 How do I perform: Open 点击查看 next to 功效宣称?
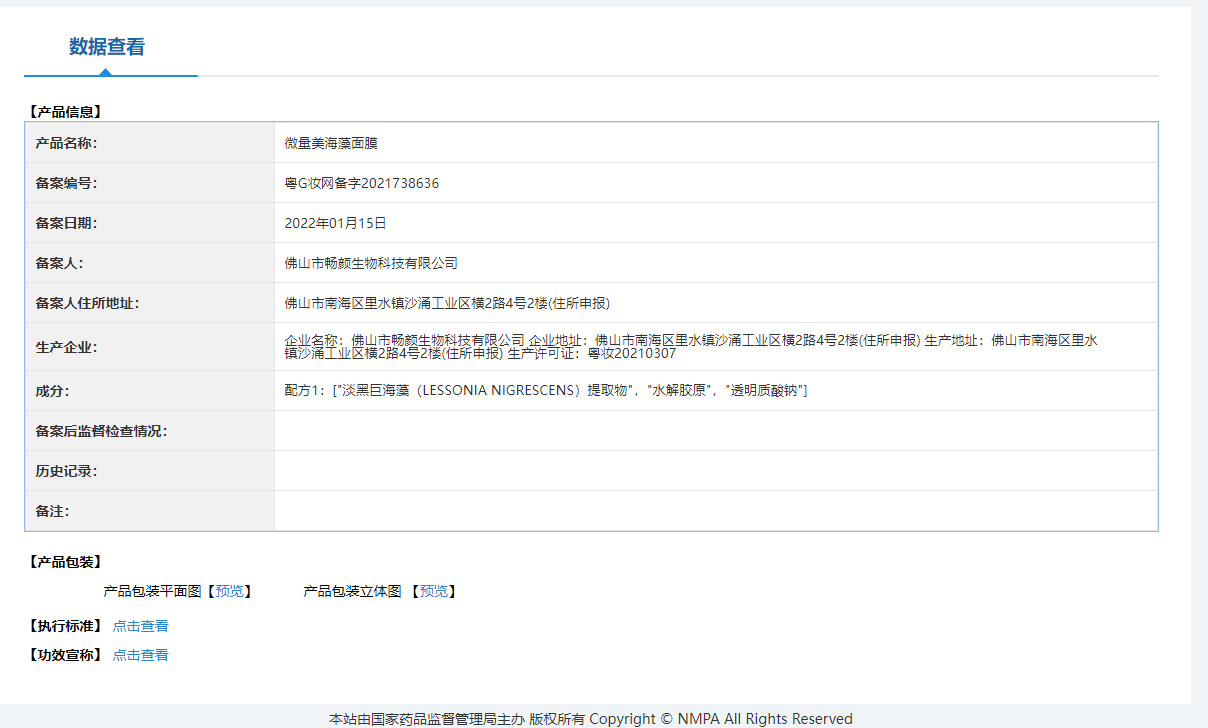tap(140, 655)
